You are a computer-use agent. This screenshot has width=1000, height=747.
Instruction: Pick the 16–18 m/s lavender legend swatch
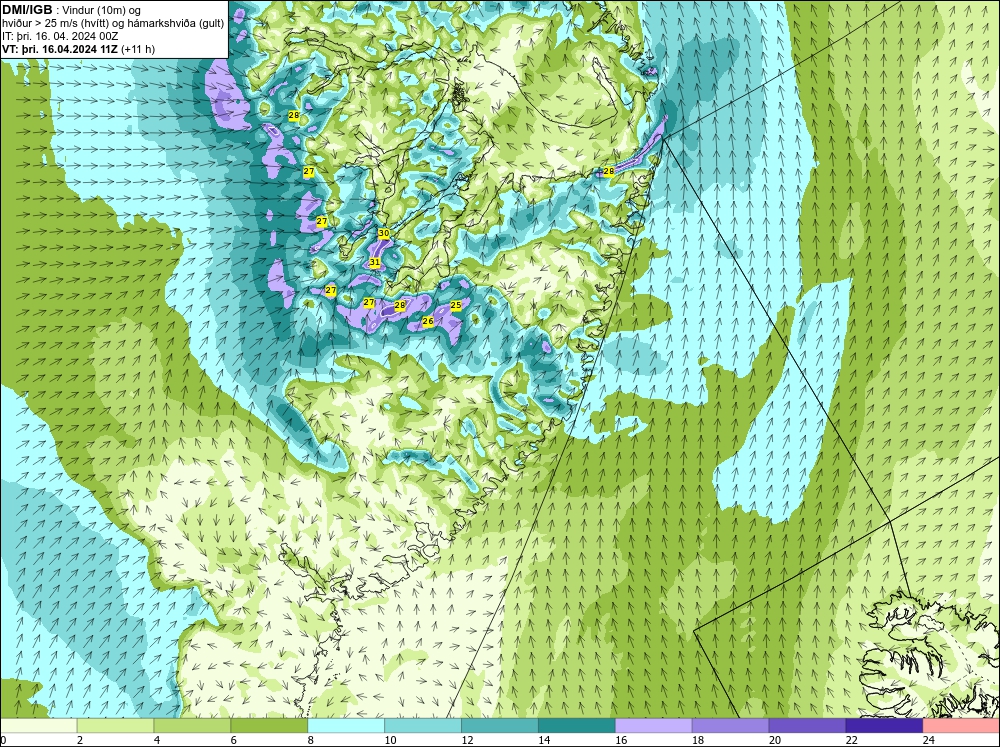[654, 726]
